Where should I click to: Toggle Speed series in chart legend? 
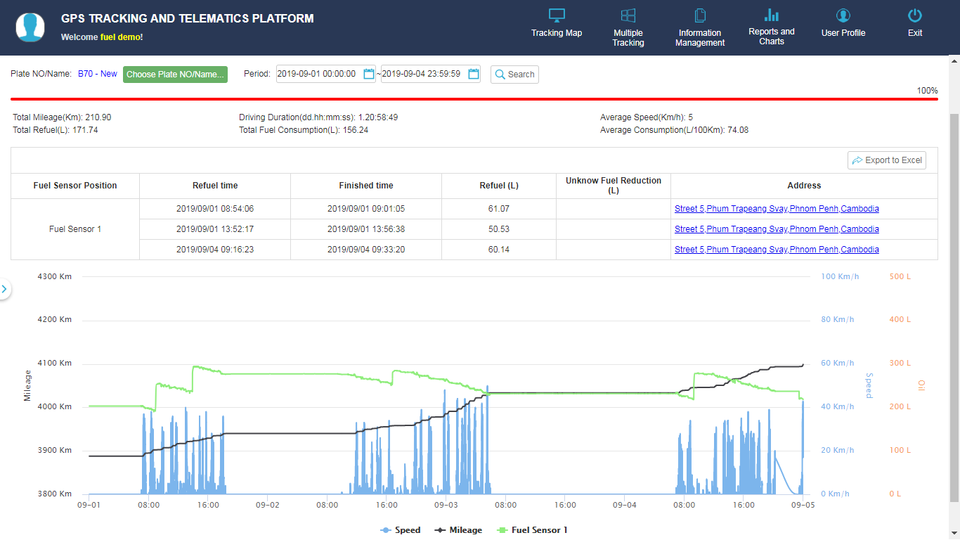tap(400, 530)
